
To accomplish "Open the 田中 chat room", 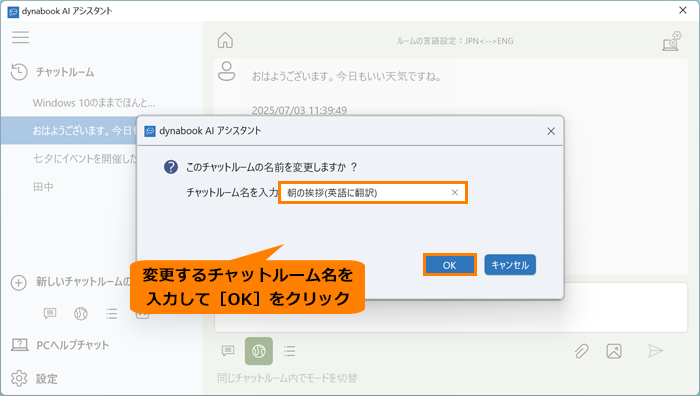I will 43,187.
